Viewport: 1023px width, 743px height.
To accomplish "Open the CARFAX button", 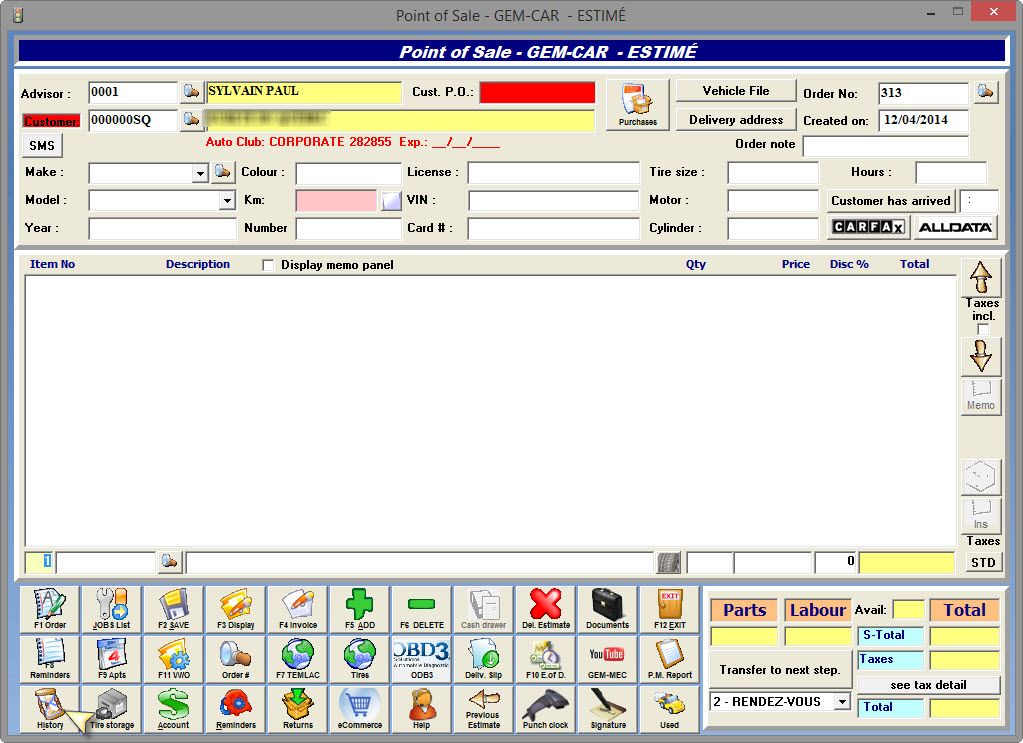I will (868, 227).
